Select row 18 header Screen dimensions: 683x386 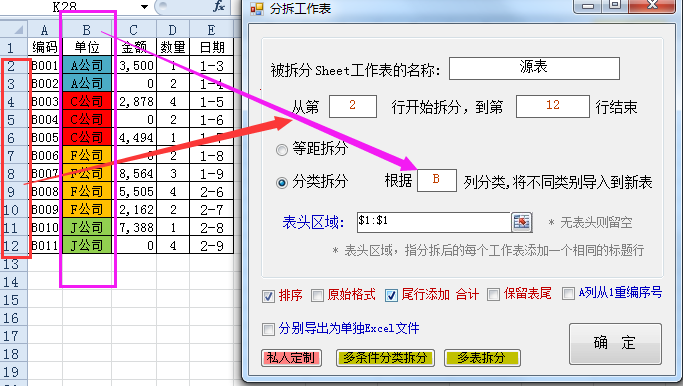[14, 354]
